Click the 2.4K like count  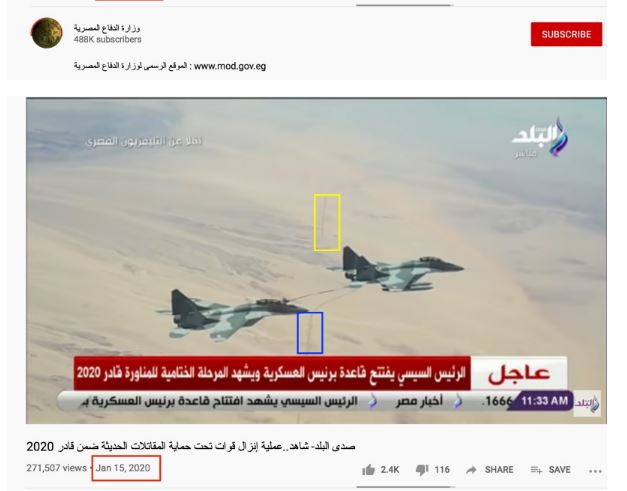click(390, 470)
